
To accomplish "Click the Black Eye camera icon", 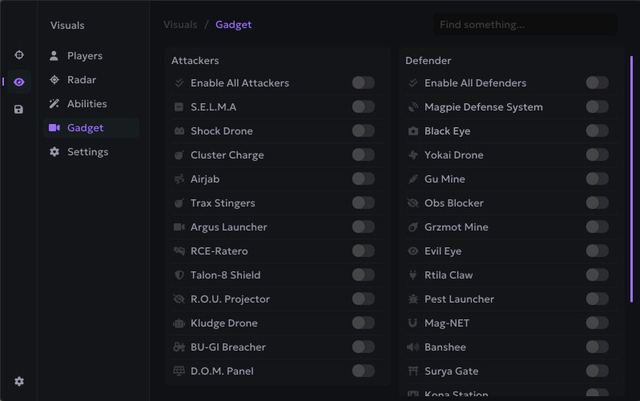I will [x=413, y=131].
